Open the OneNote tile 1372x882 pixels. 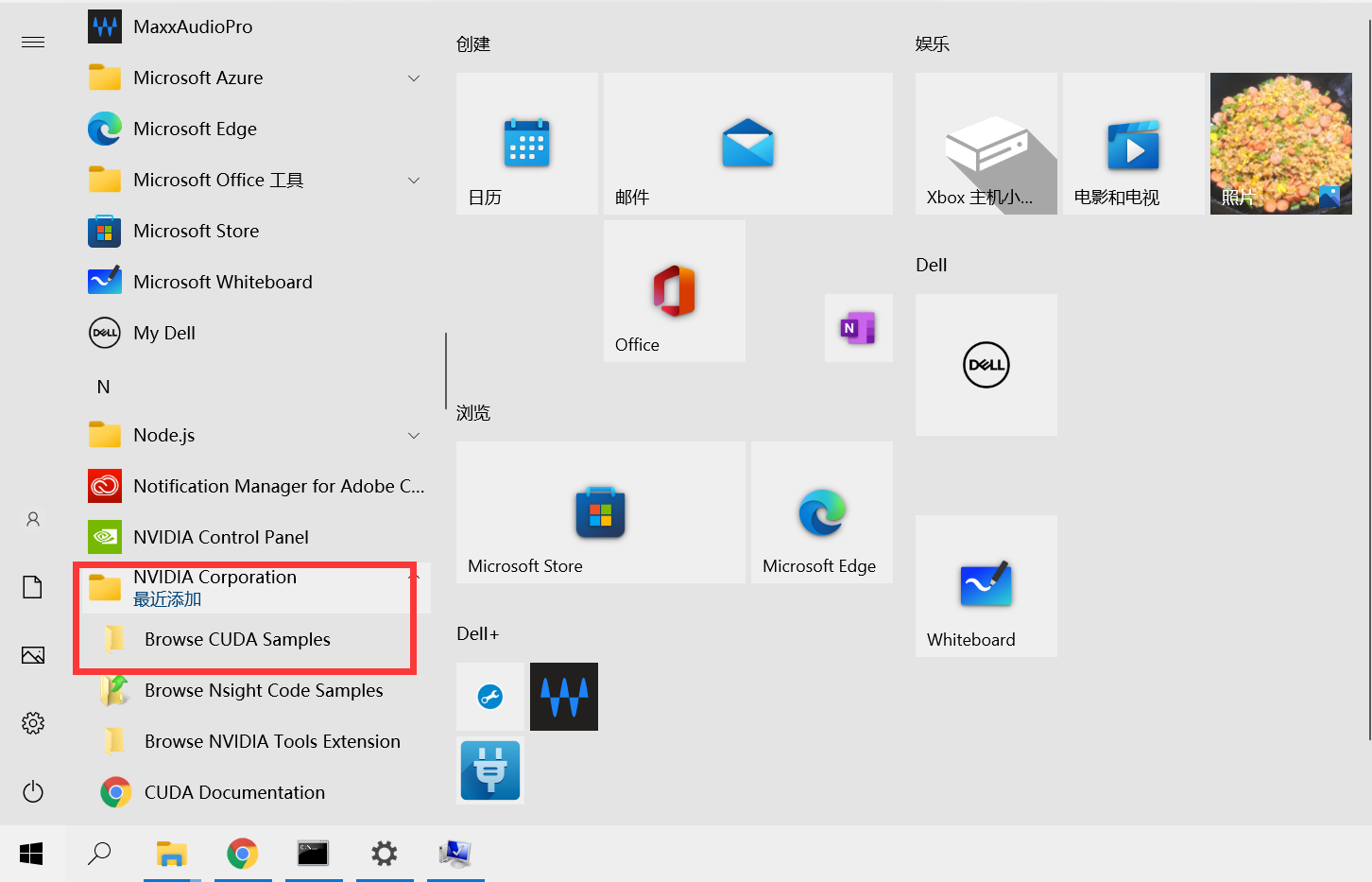pyautogui.click(x=859, y=328)
